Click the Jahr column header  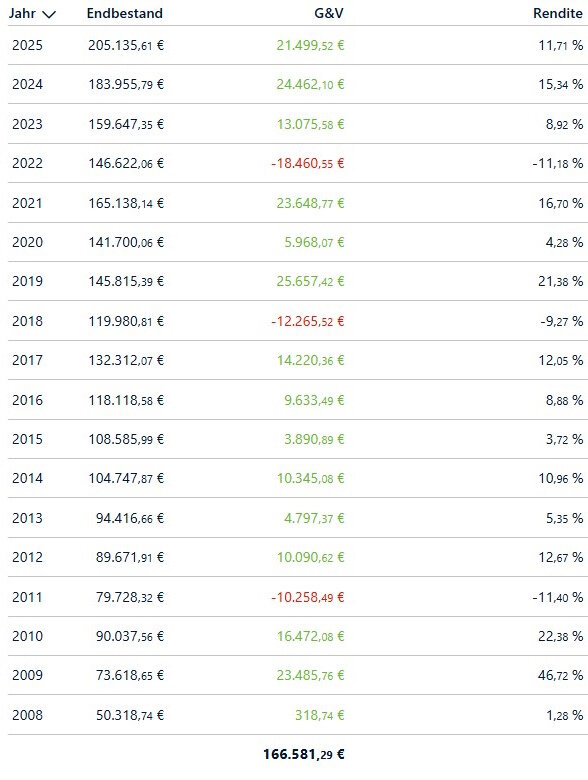pyautogui.click(x=22, y=13)
